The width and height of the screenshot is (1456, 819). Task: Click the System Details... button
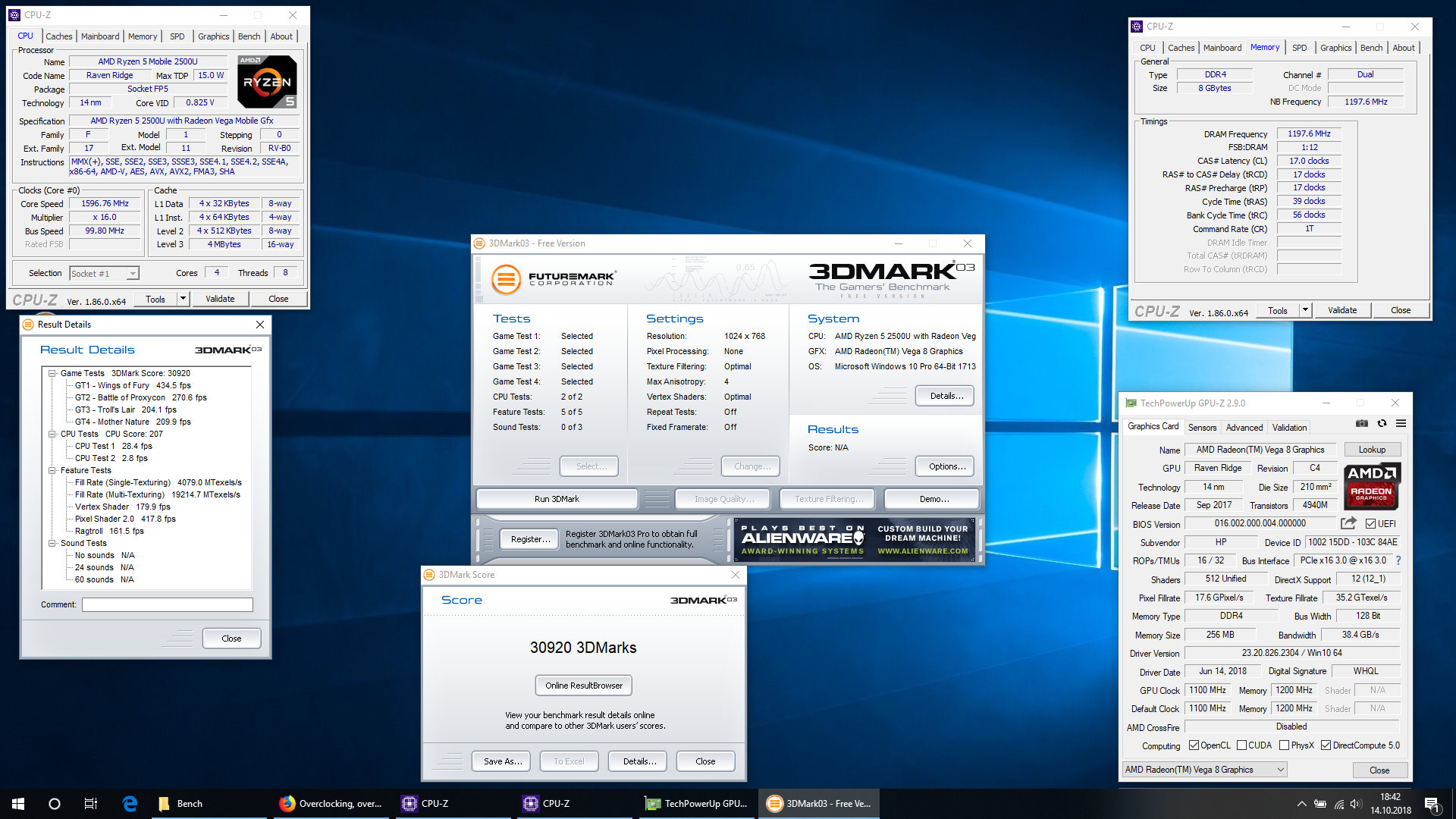click(945, 396)
